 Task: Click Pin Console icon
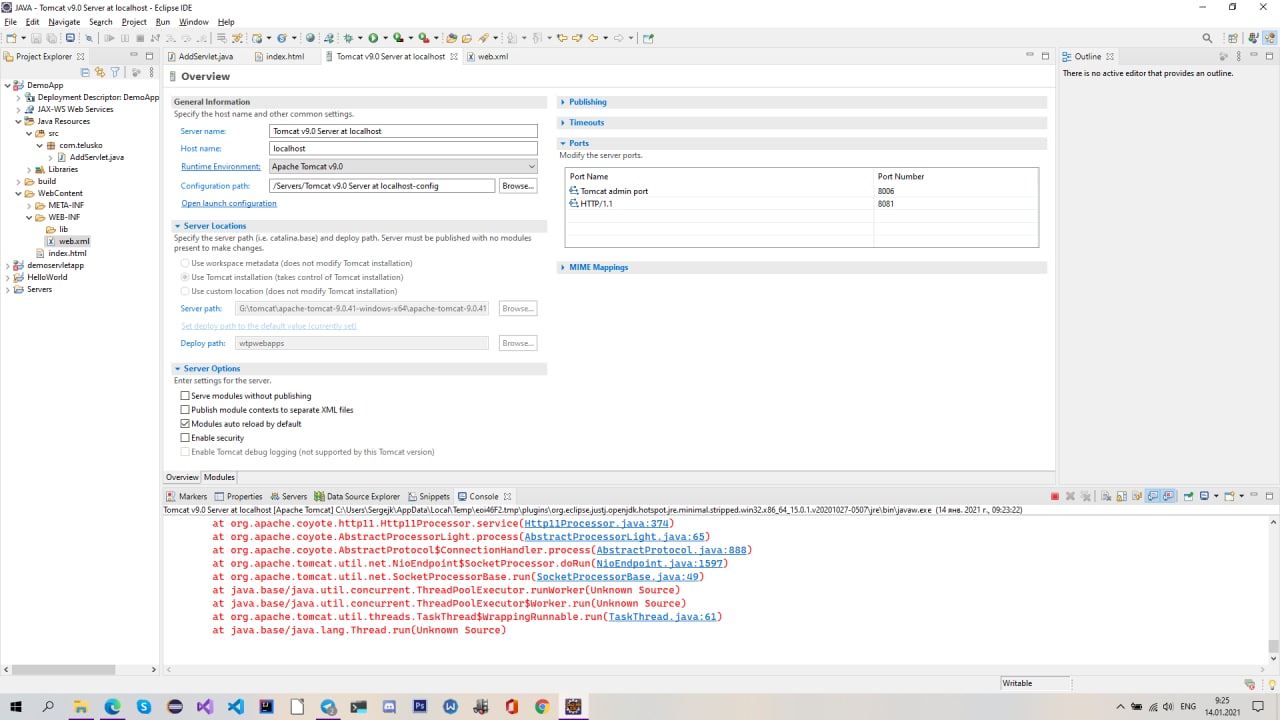pos(1188,496)
